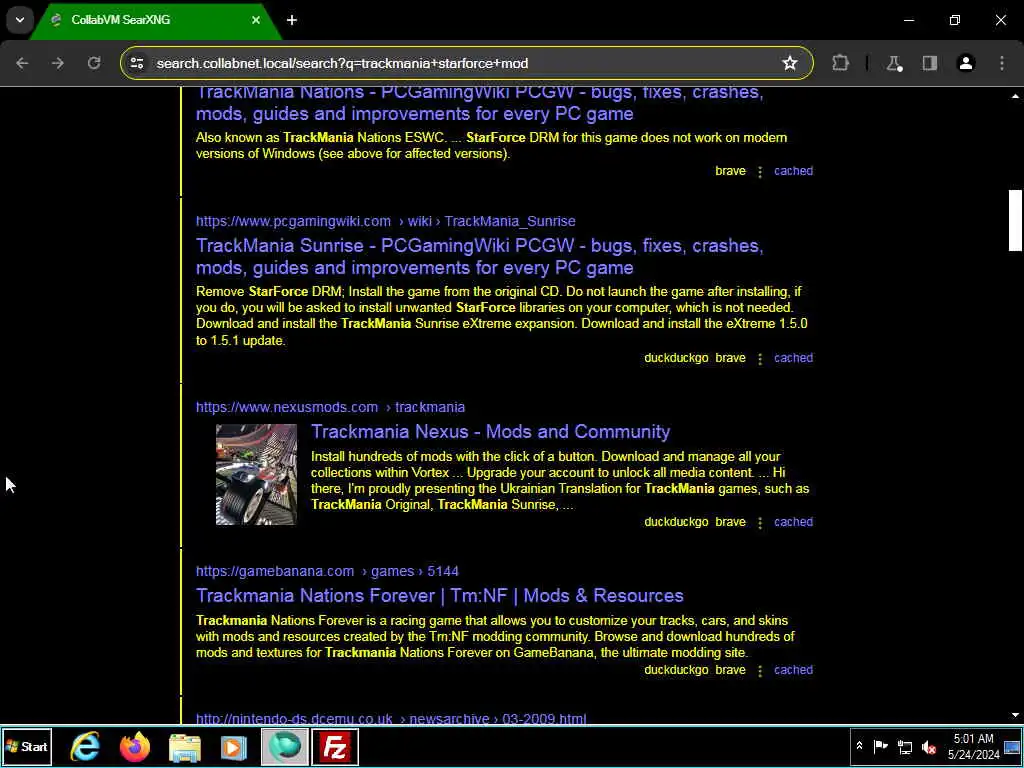This screenshot has height=768, width=1024.
Task: Open the Trackmania Nexus car thumbnail
Action: pos(256,475)
